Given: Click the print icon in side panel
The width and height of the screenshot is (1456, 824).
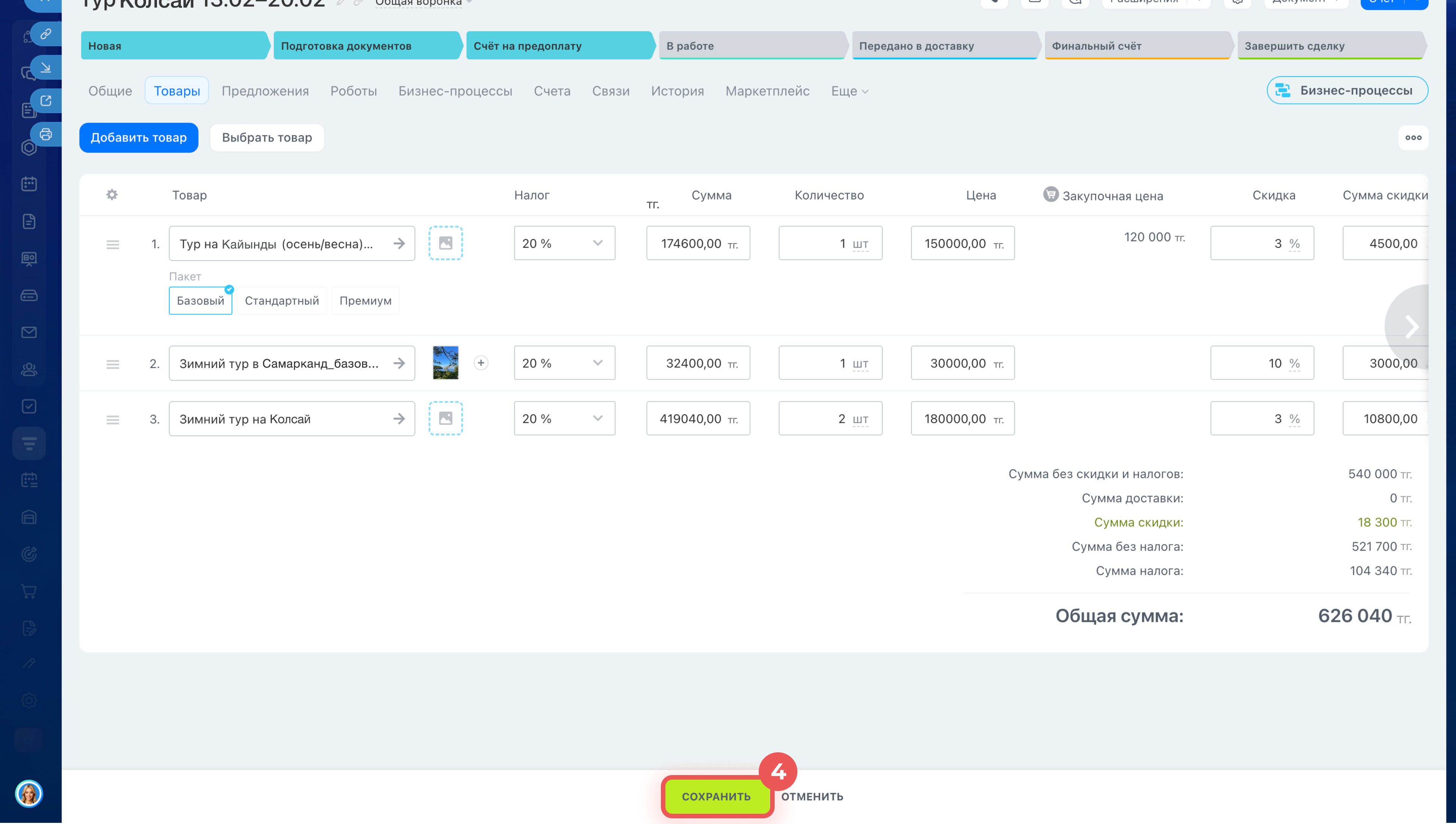Looking at the screenshot, I should 46,134.
